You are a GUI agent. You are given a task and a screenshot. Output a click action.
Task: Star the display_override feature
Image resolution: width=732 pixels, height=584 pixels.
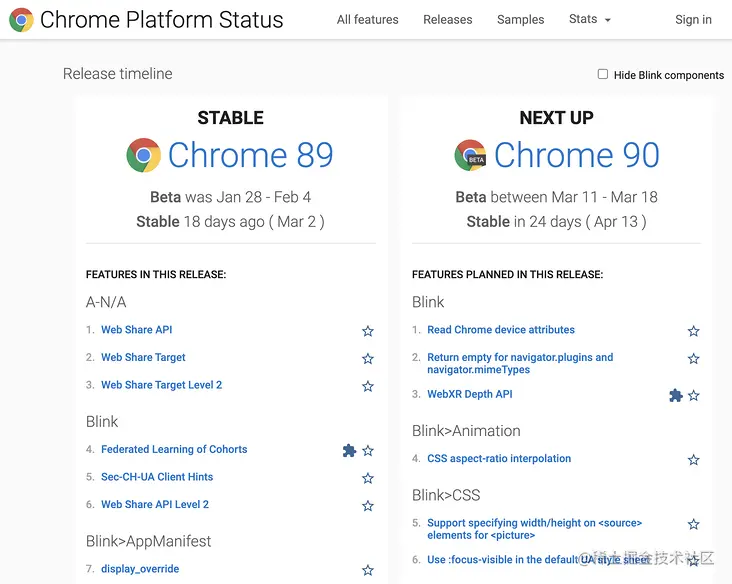click(x=368, y=570)
